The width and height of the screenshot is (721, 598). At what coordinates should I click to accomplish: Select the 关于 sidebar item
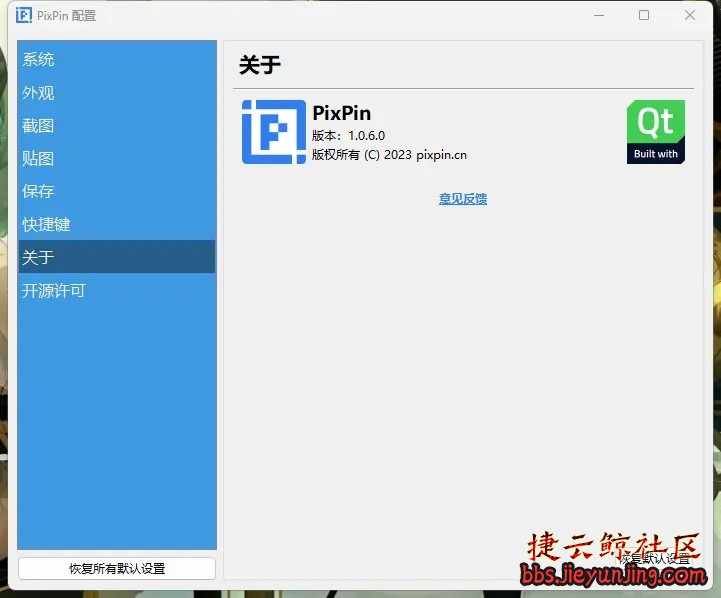point(116,257)
